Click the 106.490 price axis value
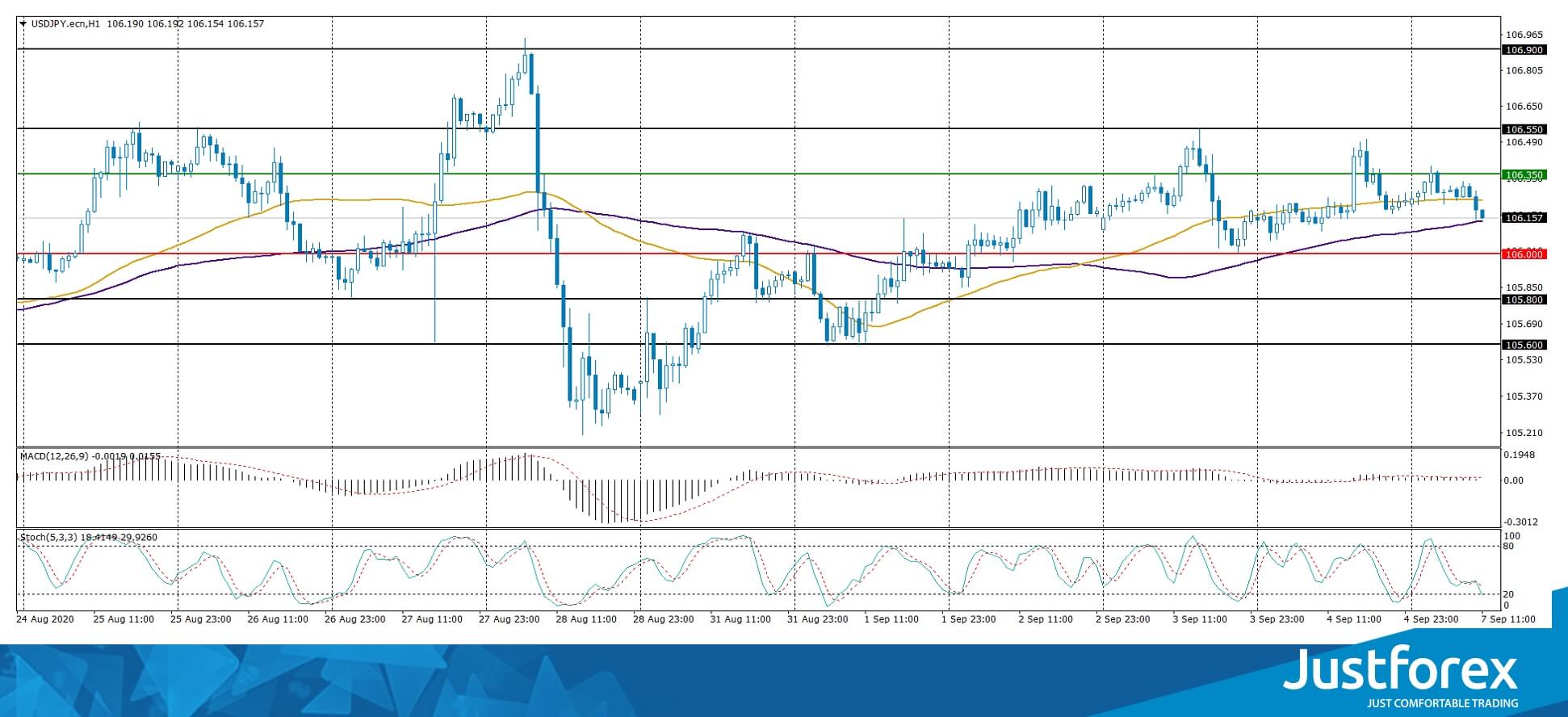1568x717 pixels. click(1524, 142)
